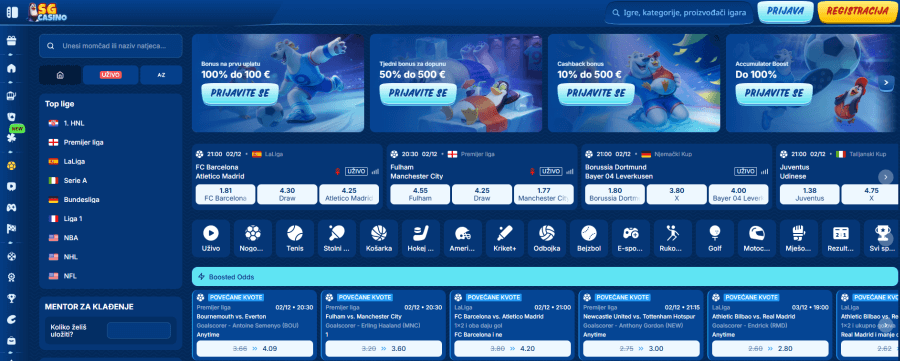The height and width of the screenshot is (361, 900).
Task: Click the PRIJAVA login button
Action: 785,11
